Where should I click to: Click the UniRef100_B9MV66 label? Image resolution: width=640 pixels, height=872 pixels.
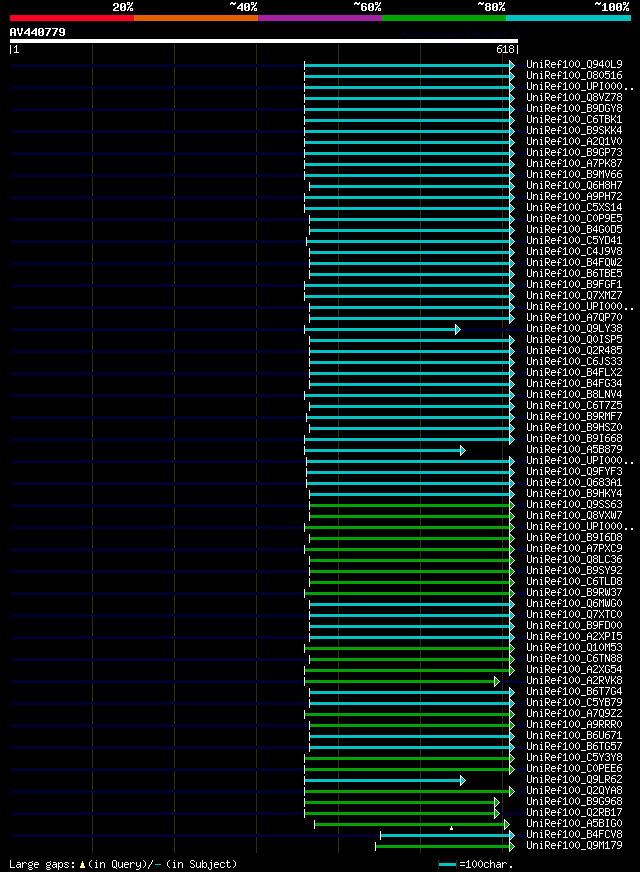click(574, 175)
